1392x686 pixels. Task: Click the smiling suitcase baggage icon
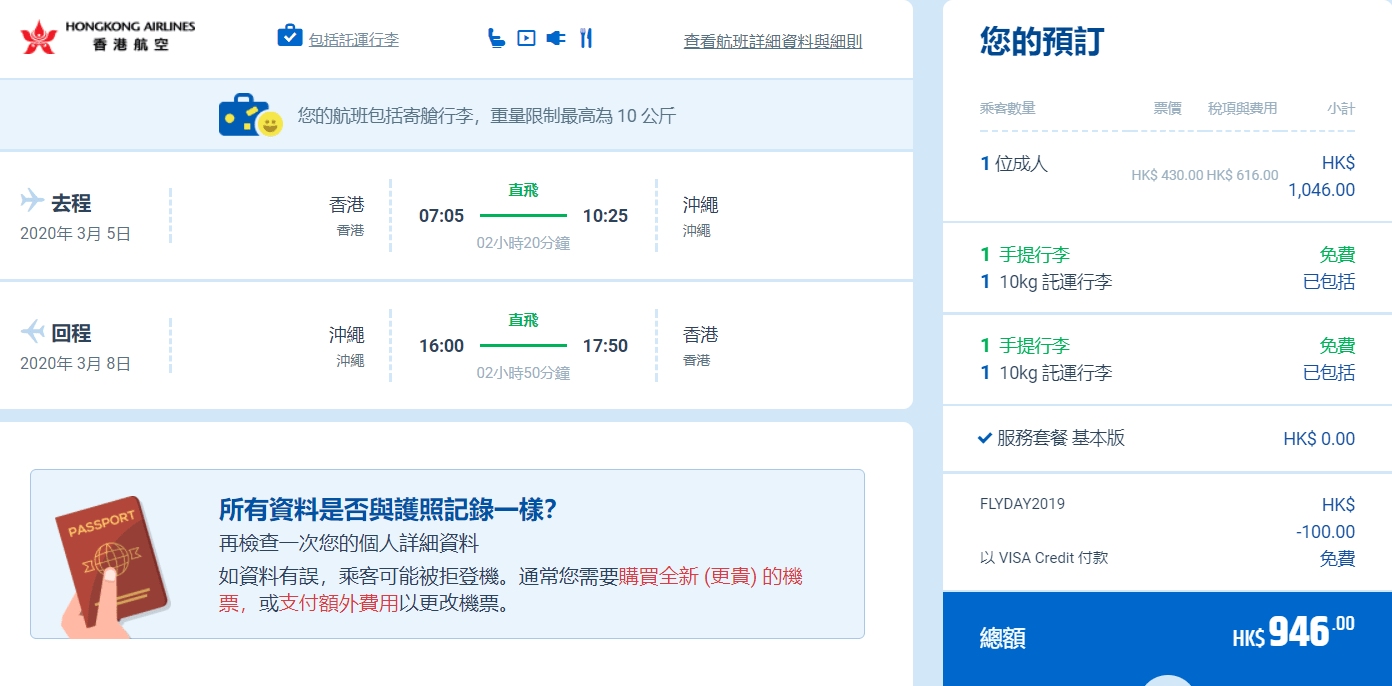tap(251, 115)
